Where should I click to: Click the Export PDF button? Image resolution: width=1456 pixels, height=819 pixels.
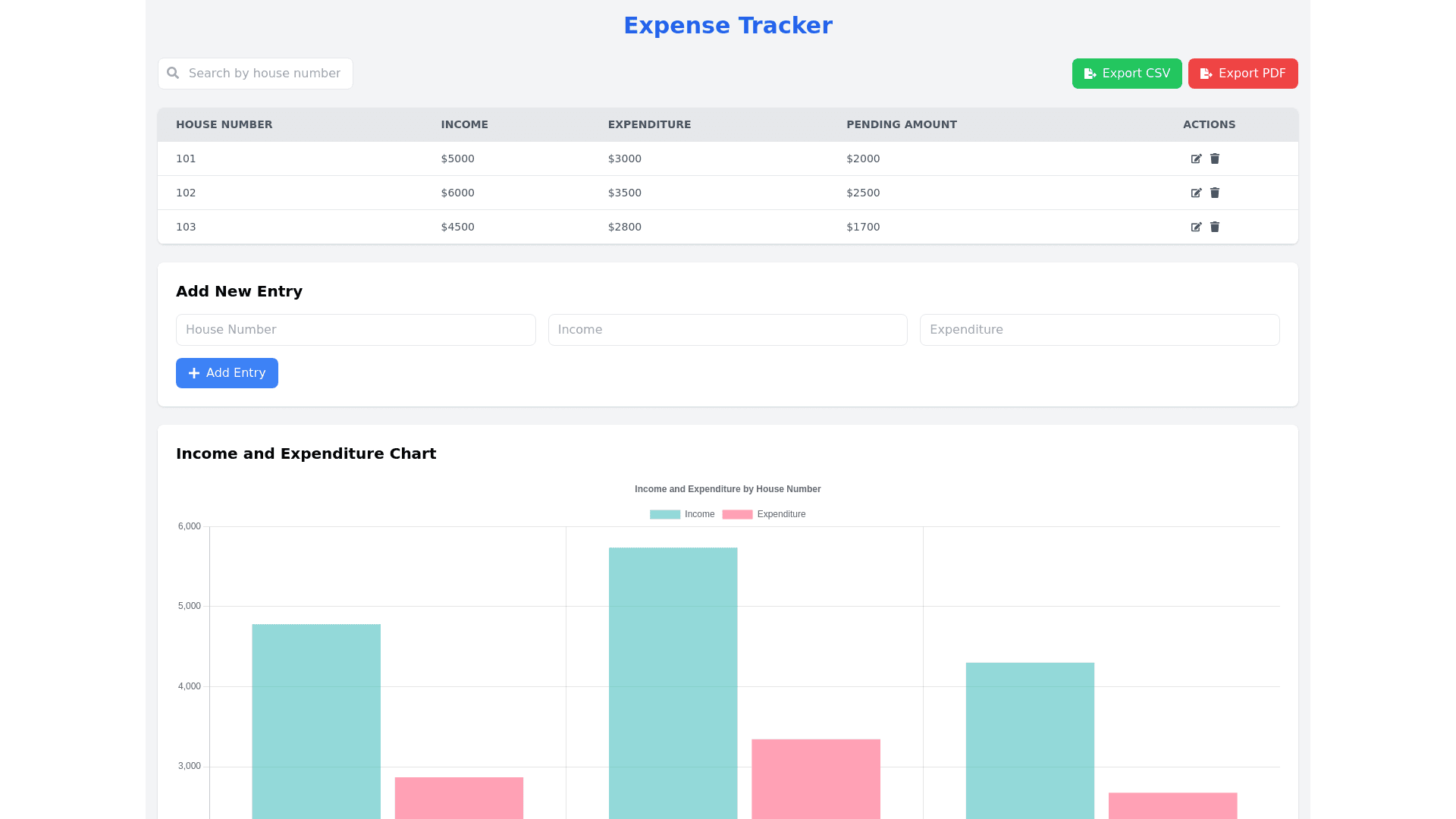coord(1242,74)
